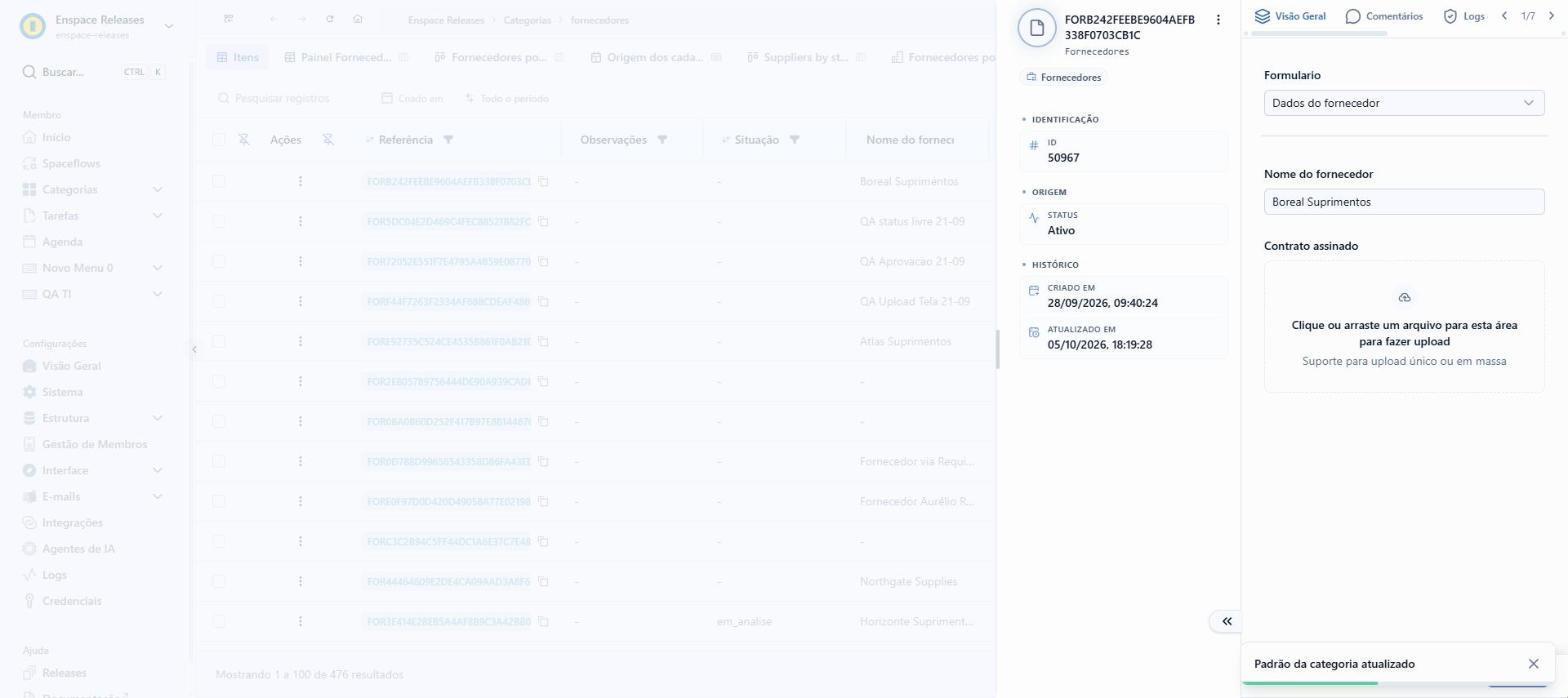Go home via the house icon in the top bar
1568x698 pixels.
pos(358,20)
